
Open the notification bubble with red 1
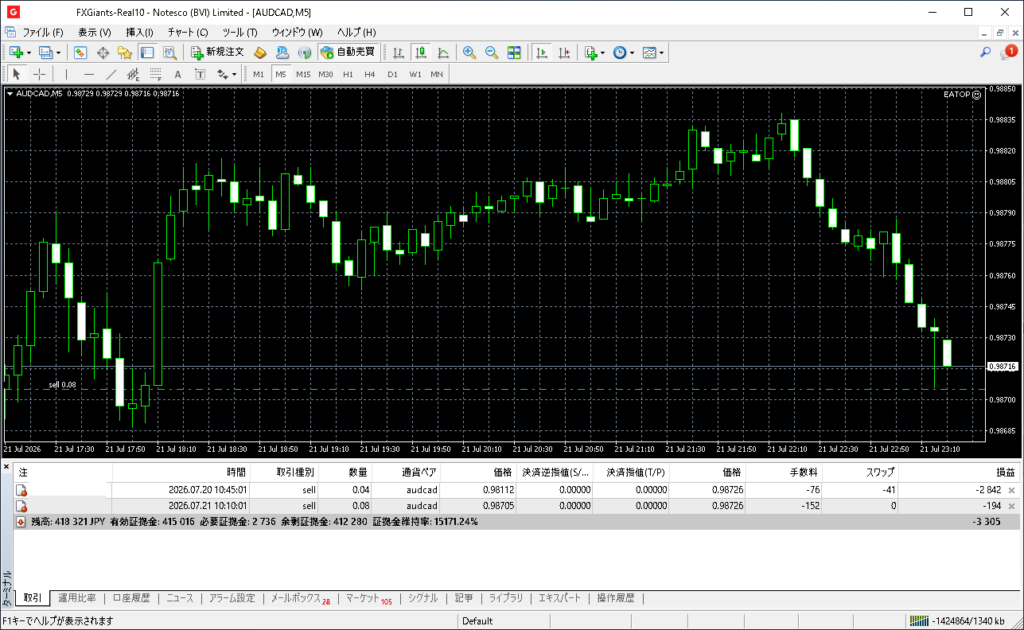tap(1009, 52)
